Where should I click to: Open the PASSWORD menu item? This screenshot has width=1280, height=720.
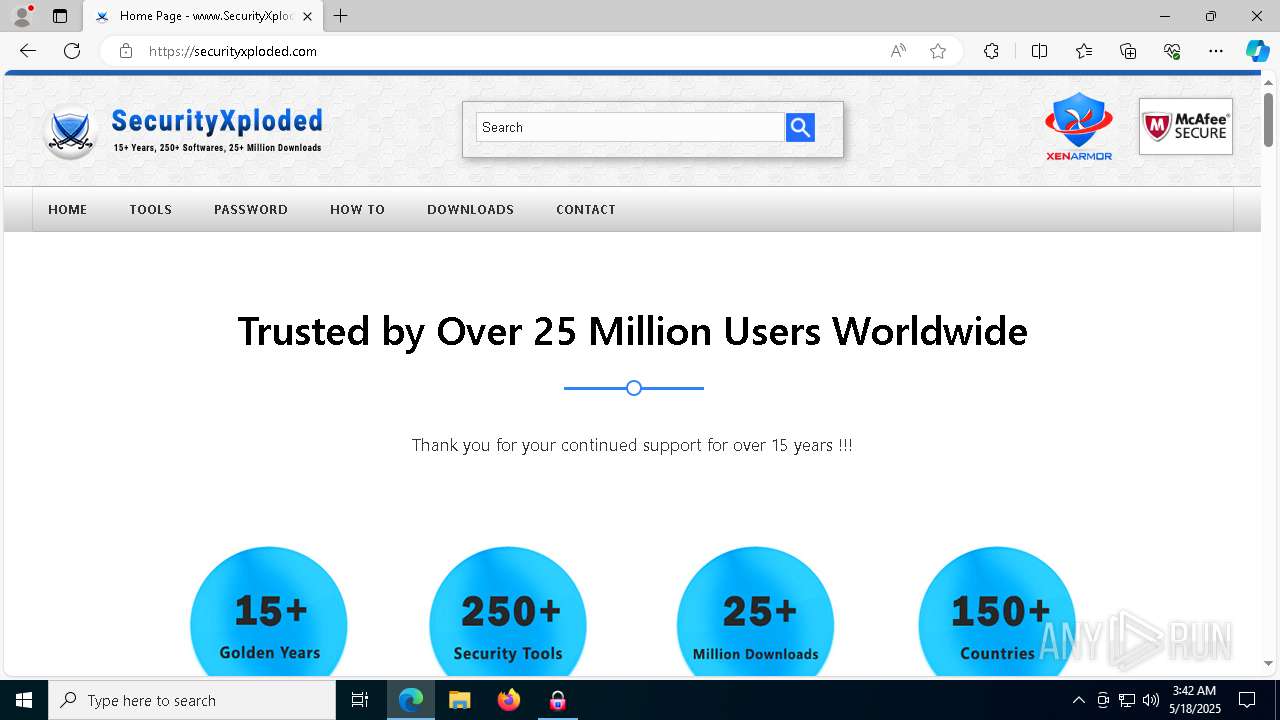[x=251, y=209]
